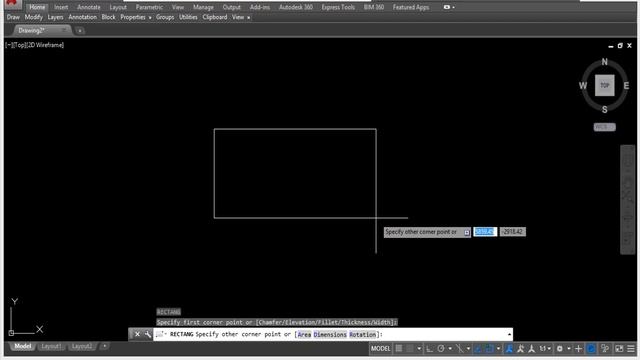Image resolution: width=640 pixels, height=360 pixels.
Task: Toggle snap mode in status bar
Action: 410,349
